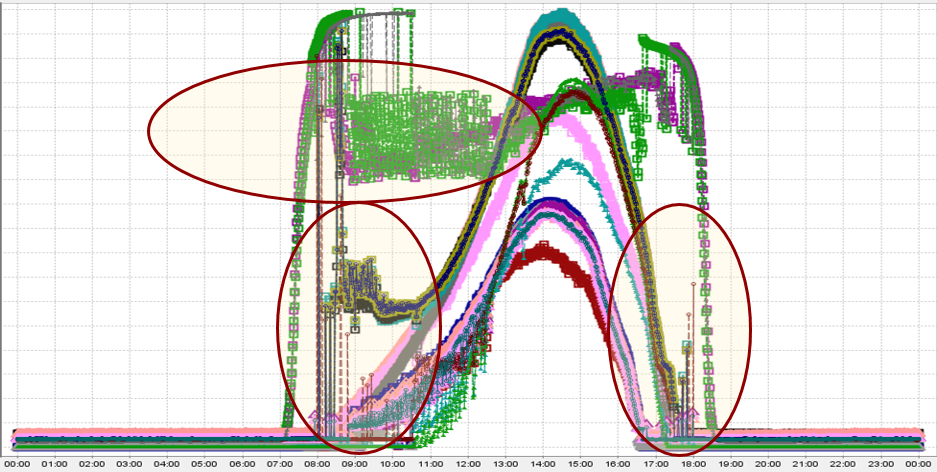Click the 22:00 time axis label
Screen dimensions: 937x472
coord(844,464)
